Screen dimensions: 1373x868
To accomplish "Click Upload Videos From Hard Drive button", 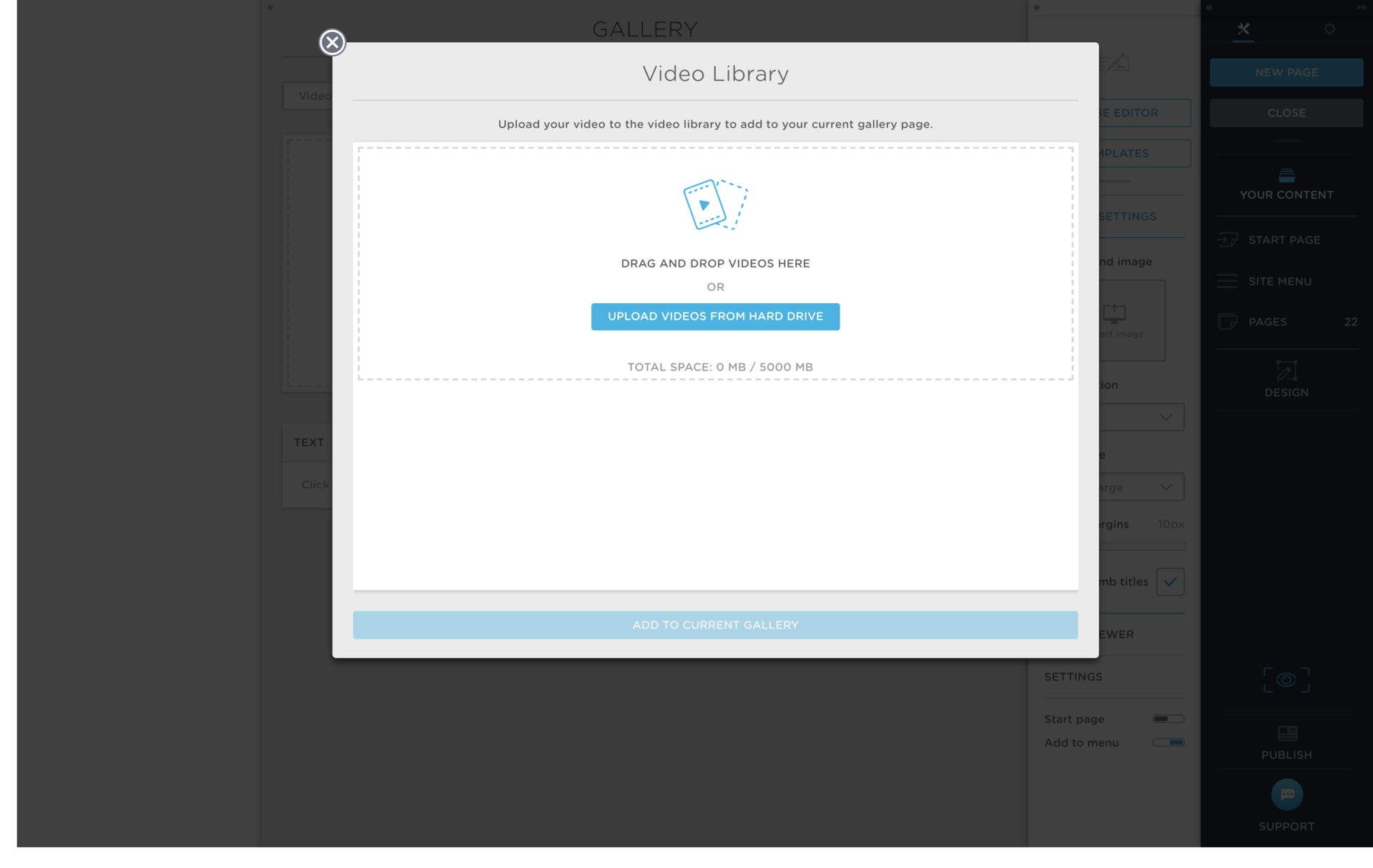I will click(x=715, y=316).
